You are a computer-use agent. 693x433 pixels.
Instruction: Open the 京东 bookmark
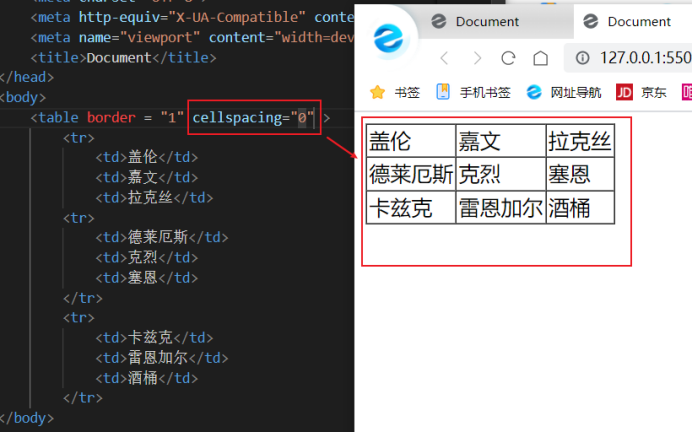(x=641, y=92)
